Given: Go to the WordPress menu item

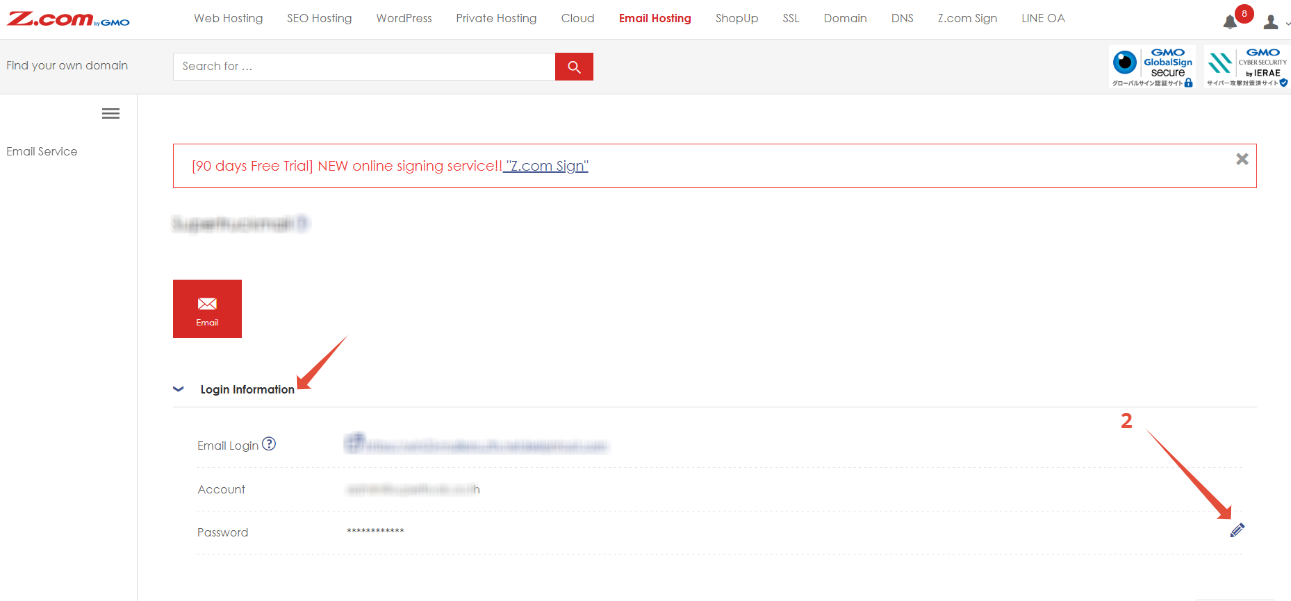Looking at the screenshot, I should pos(404,18).
